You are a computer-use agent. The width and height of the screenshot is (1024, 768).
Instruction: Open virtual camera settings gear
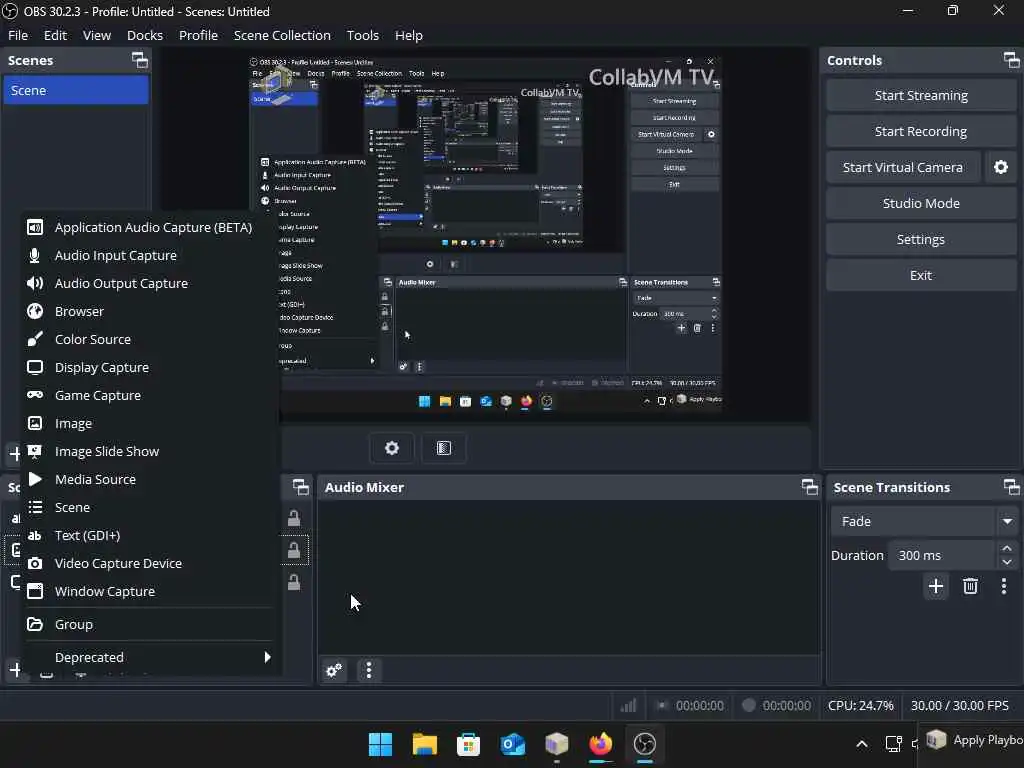click(1000, 167)
